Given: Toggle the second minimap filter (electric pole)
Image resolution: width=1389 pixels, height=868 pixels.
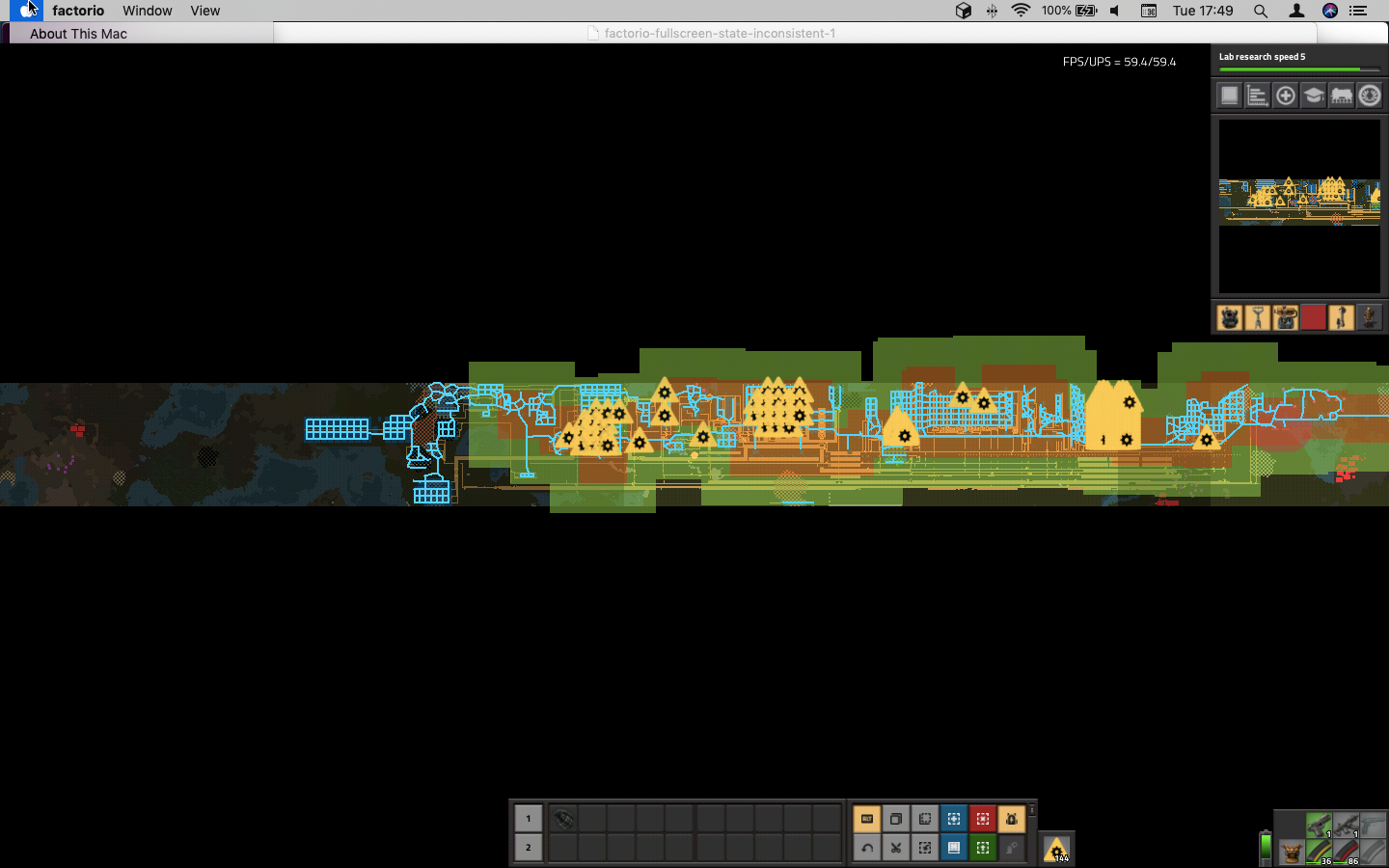Looking at the screenshot, I should click(1257, 317).
